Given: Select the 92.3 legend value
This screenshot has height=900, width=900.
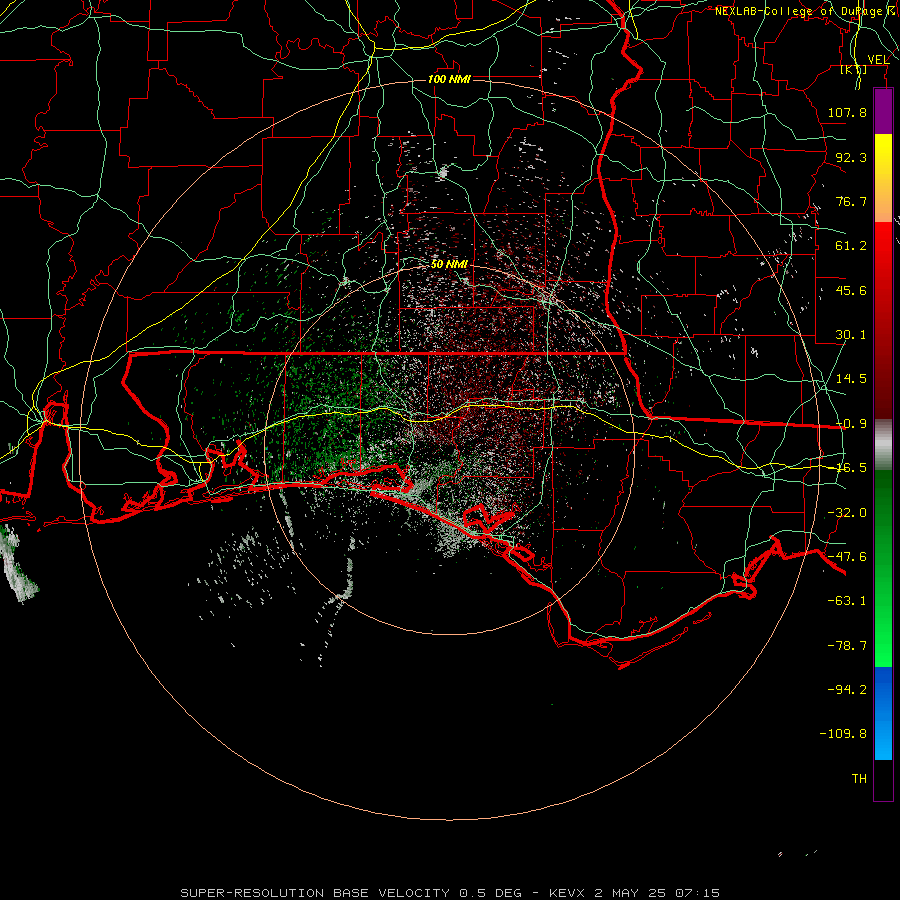Looking at the screenshot, I should (851, 157).
